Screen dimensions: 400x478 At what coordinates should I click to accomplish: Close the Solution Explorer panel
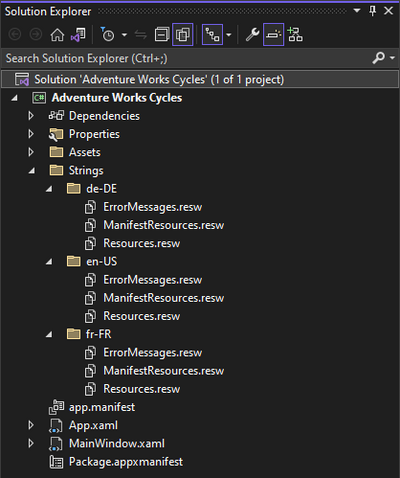[x=388, y=11]
